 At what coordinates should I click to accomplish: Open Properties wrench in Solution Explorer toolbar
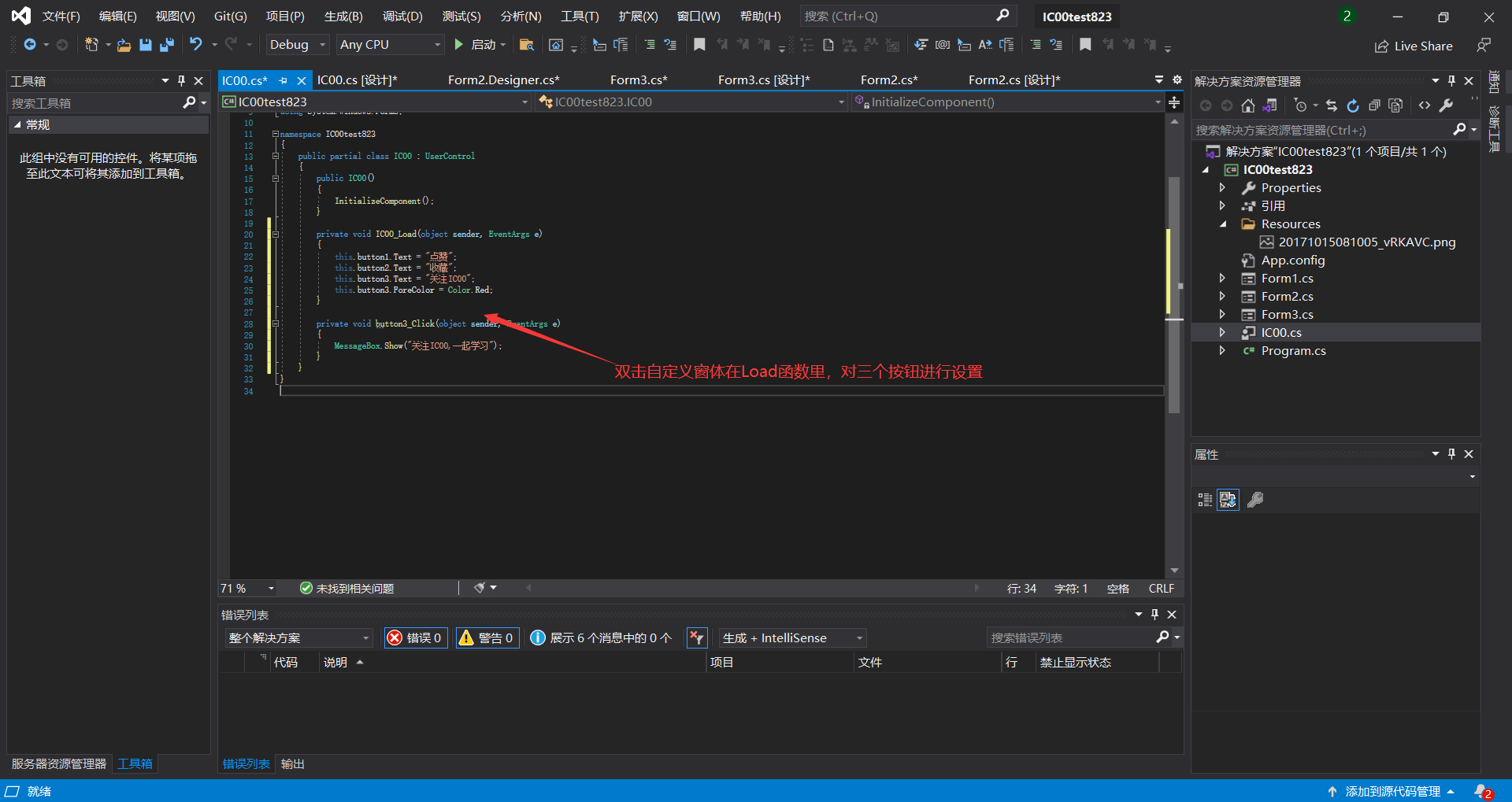[1446, 105]
